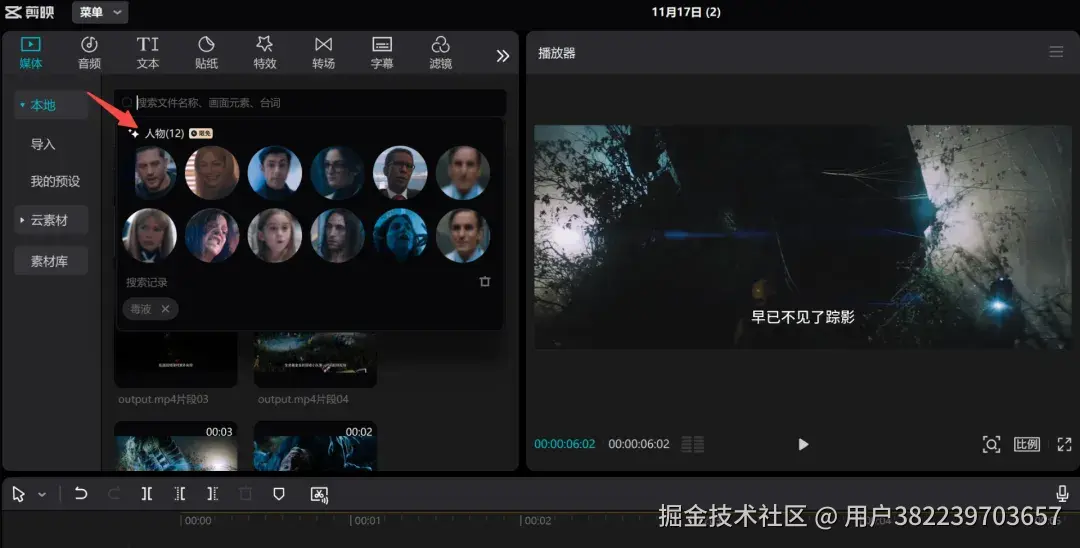The image size is (1080, 548).
Task: Select the output.mp4片段03 clip thumbnail
Action: click(x=176, y=359)
